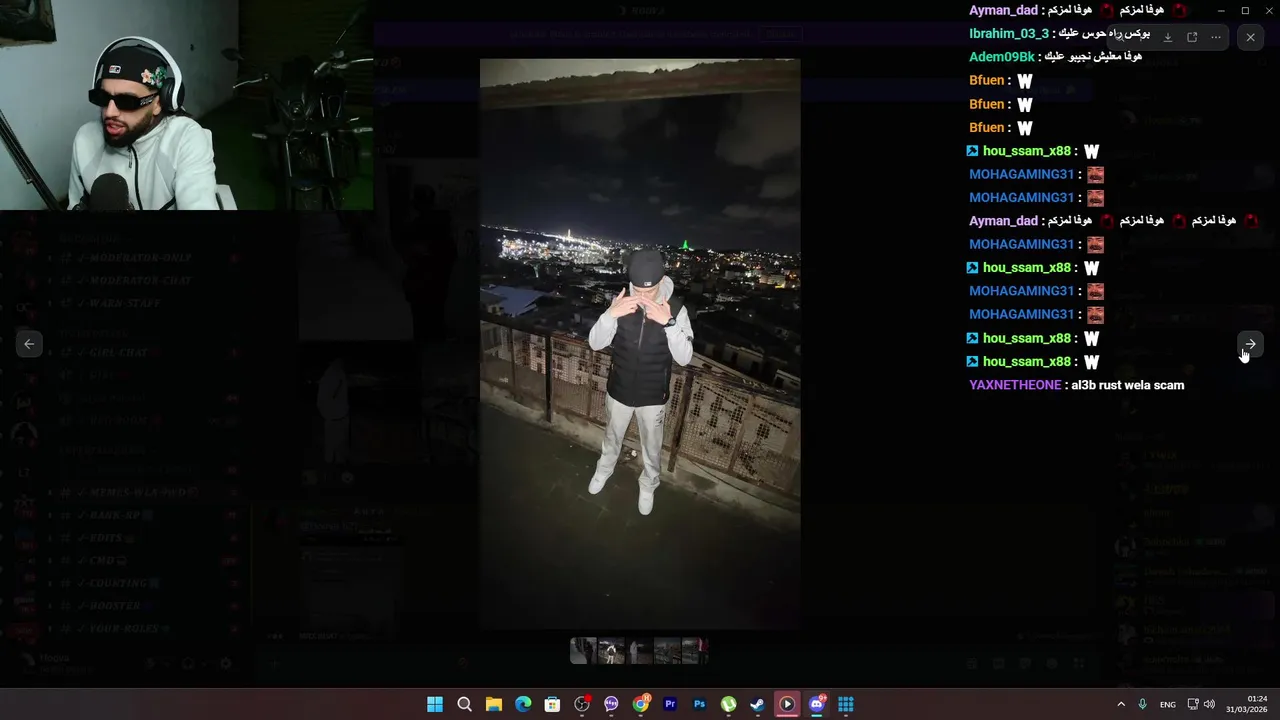Expand the hidden system tray icons
The width and height of the screenshot is (1280, 720).
1120,704
